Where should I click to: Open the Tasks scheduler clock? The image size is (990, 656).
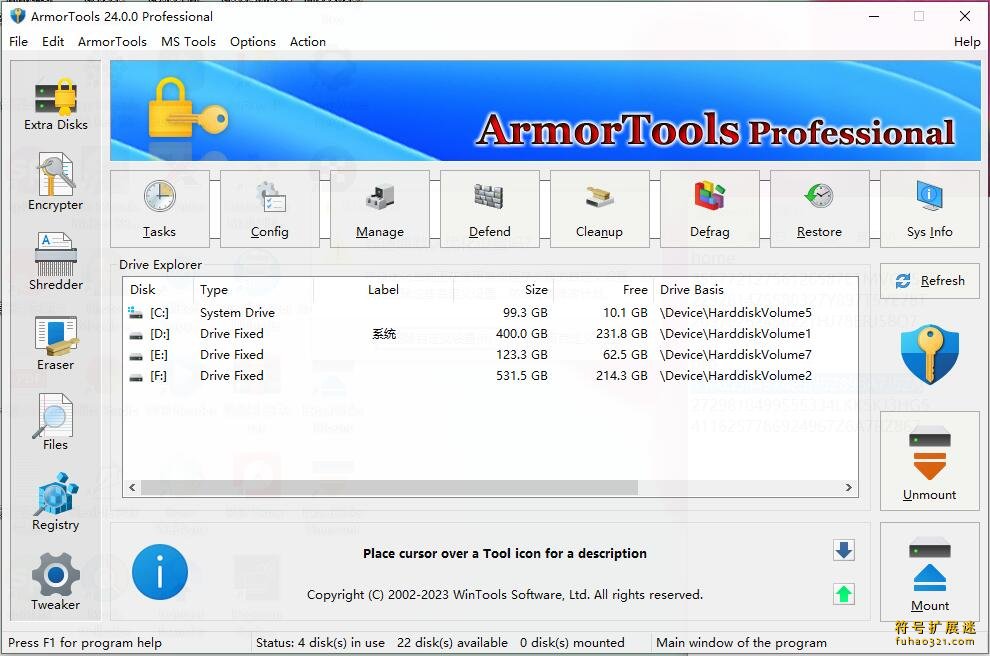tap(160, 209)
